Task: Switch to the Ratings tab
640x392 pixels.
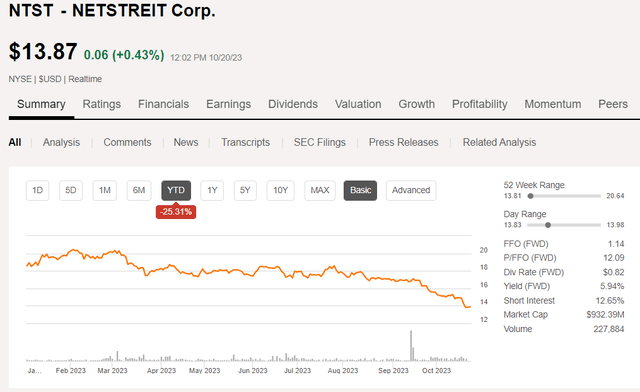Action: [102, 105]
